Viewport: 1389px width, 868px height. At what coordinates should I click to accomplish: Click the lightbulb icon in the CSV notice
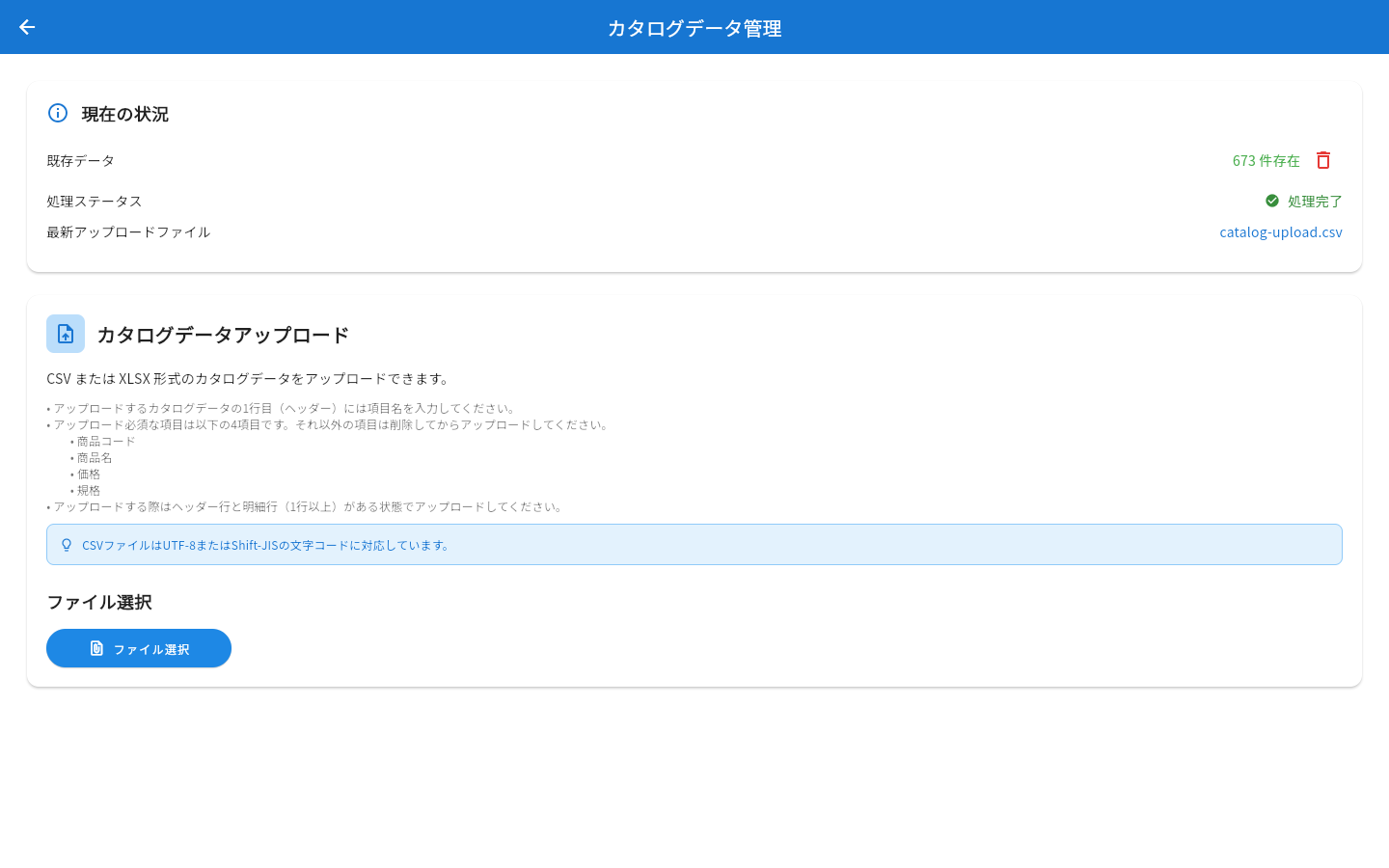tap(67, 545)
